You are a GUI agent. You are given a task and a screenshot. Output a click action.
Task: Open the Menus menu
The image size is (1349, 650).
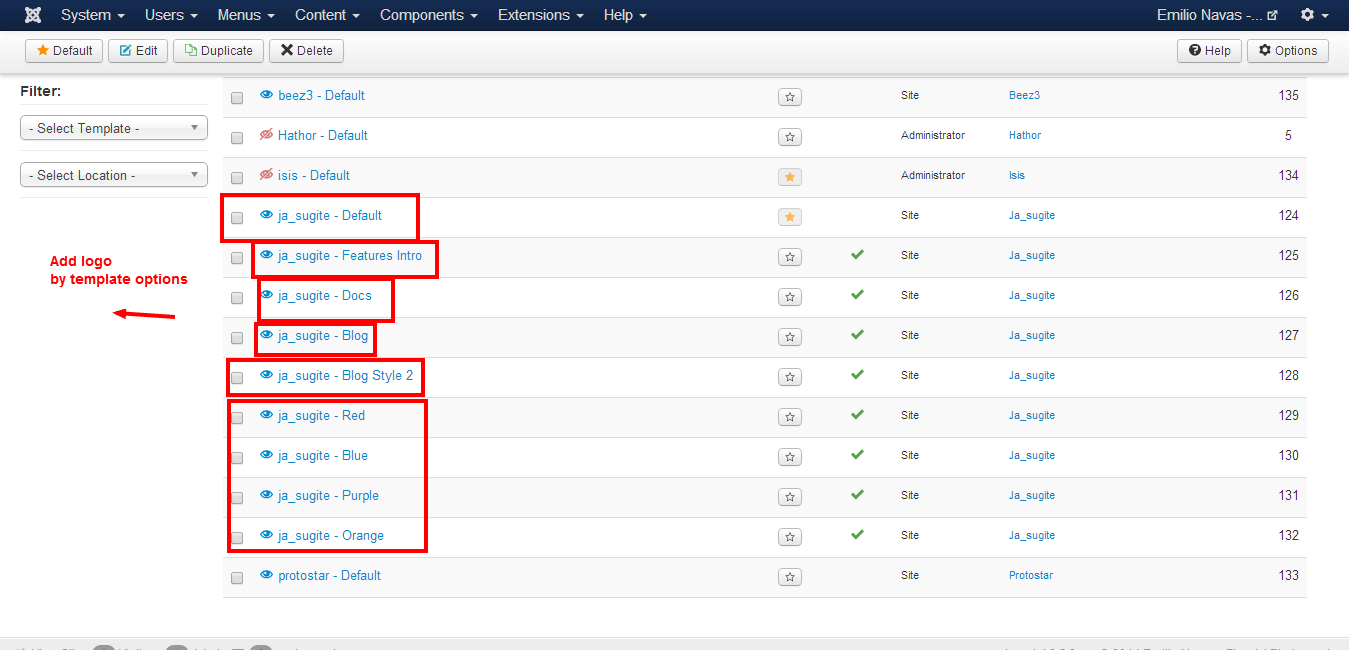coord(246,15)
